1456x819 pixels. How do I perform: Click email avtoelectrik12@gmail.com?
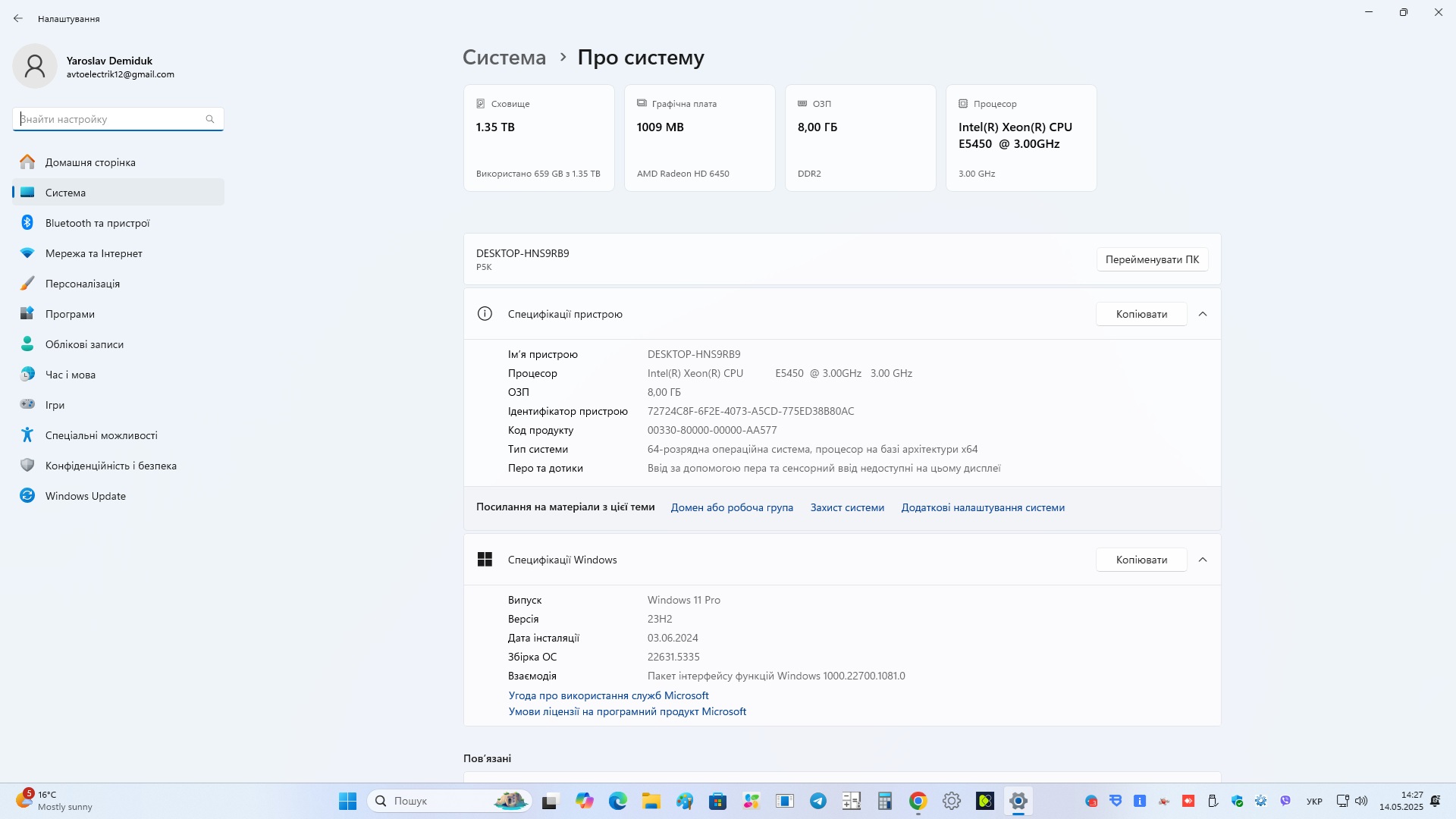tap(121, 74)
